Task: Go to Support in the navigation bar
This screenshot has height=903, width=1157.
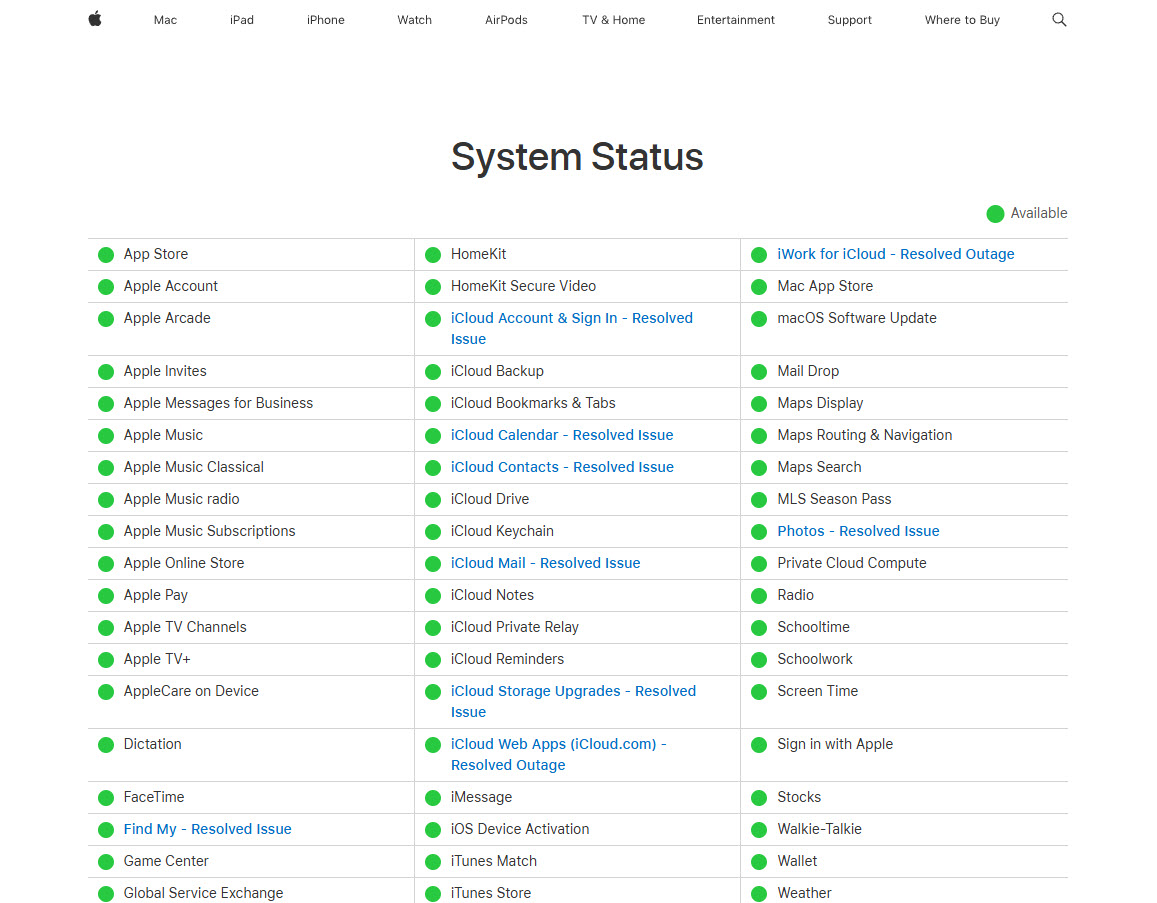Action: pos(849,20)
